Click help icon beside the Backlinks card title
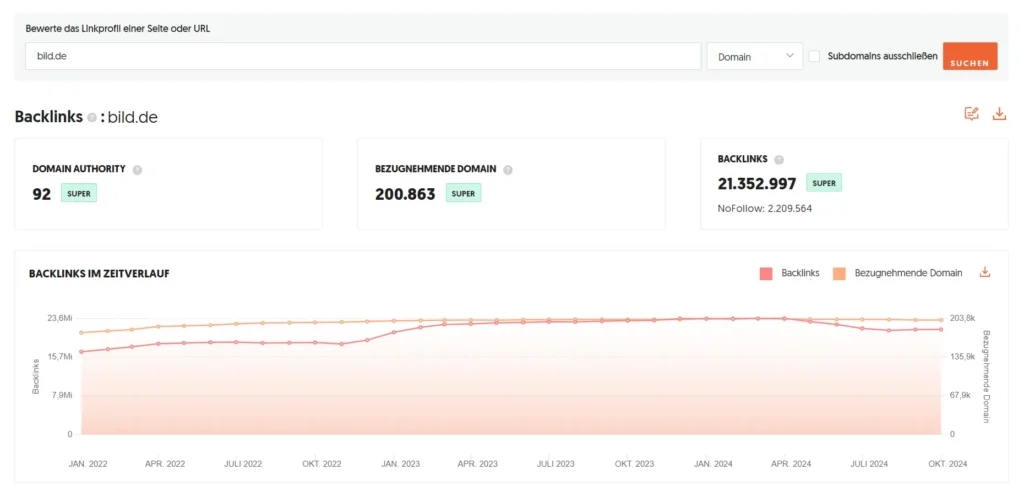Screen dimensions: 1024x486 pyautogui.click(x=779, y=160)
